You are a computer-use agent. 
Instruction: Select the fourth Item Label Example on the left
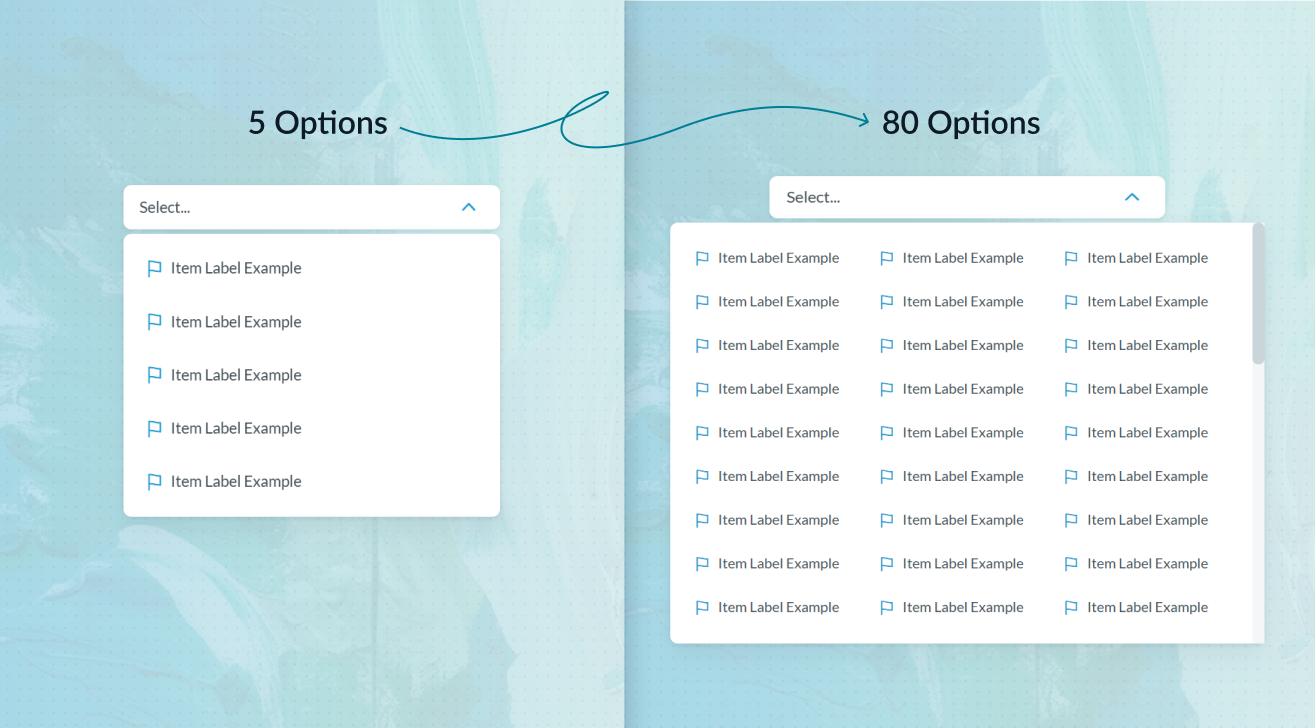click(x=236, y=428)
